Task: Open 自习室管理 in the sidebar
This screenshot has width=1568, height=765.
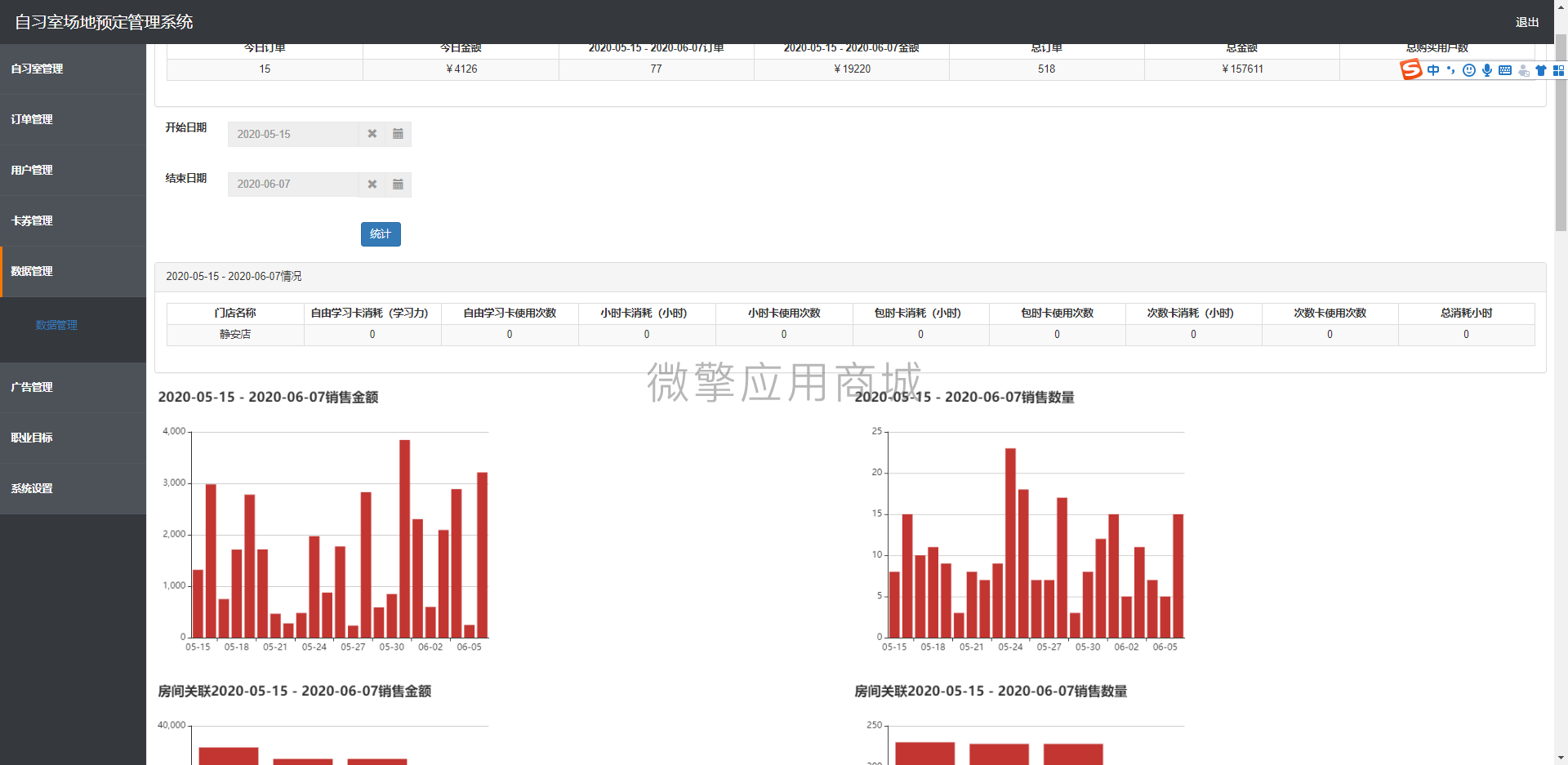Action: [73, 69]
